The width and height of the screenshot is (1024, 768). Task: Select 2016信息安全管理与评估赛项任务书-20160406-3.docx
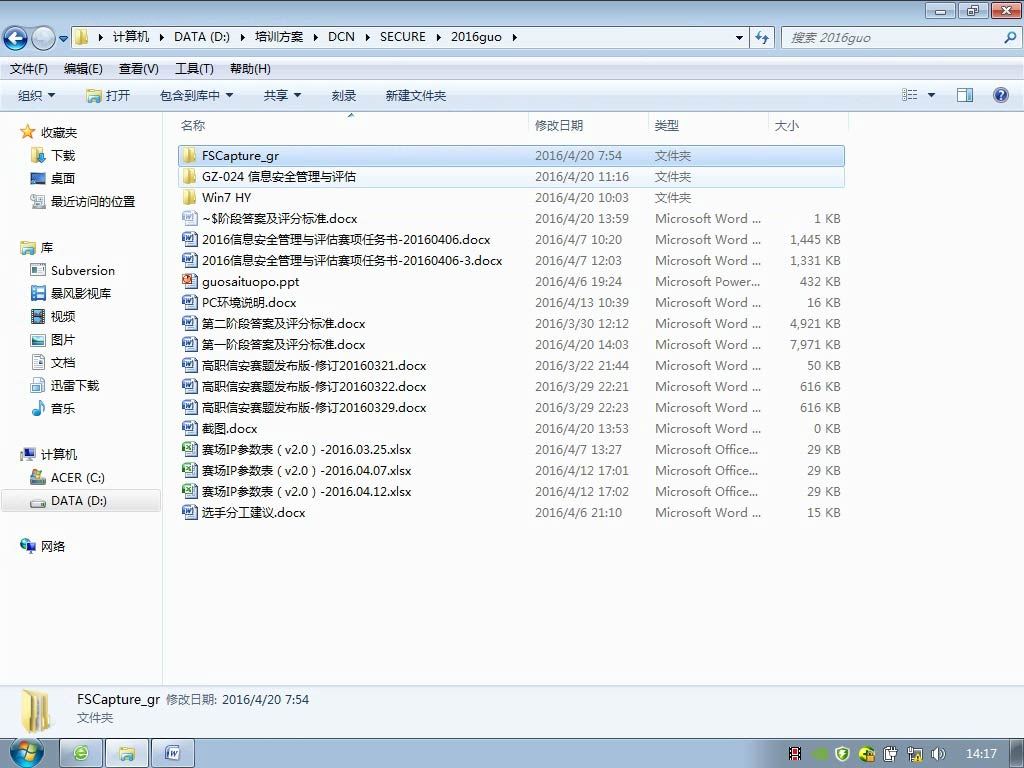tap(352, 261)
